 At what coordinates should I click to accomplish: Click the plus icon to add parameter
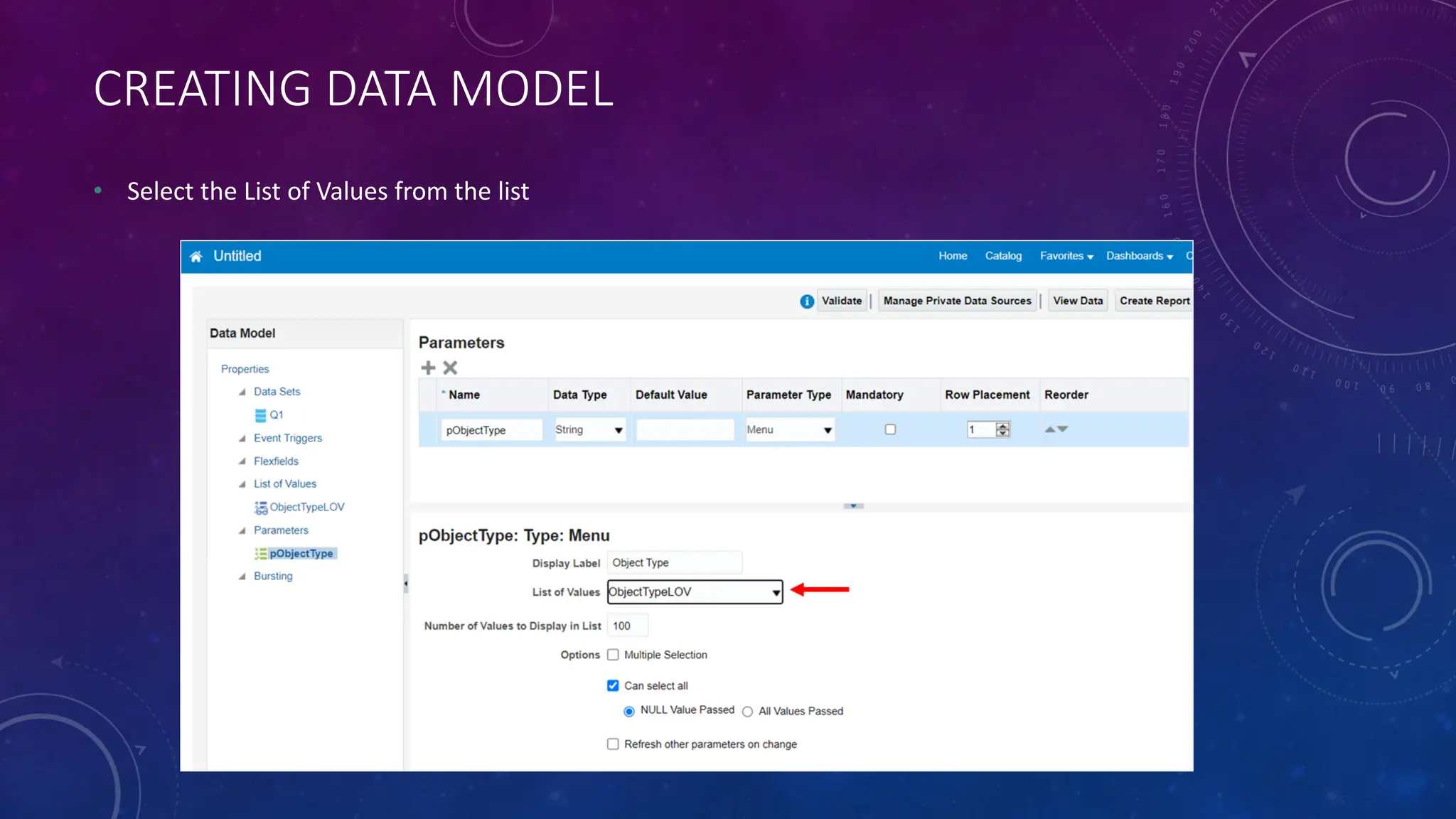pyautogui.click(x=428, y=368)
